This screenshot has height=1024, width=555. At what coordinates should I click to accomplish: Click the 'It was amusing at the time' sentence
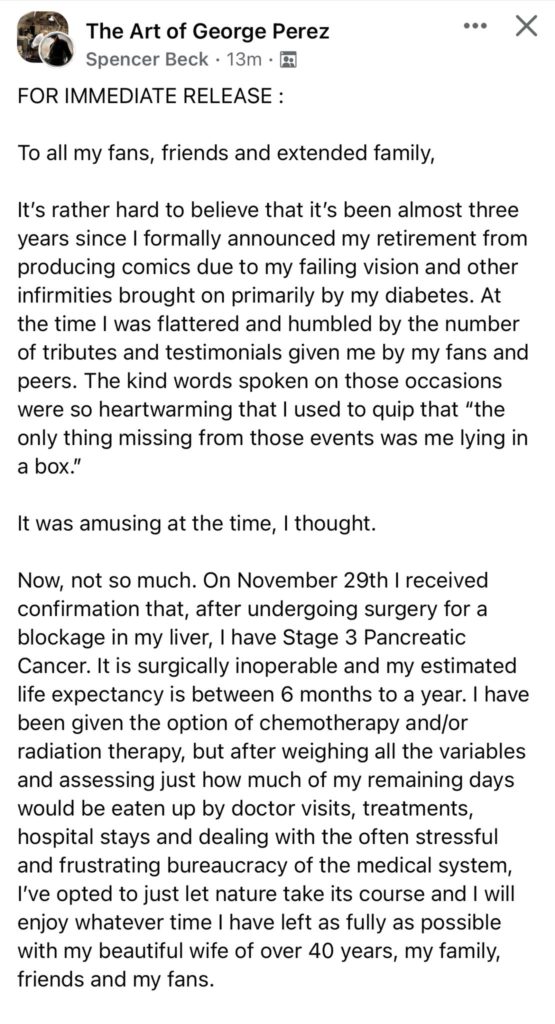coord(197,524)
